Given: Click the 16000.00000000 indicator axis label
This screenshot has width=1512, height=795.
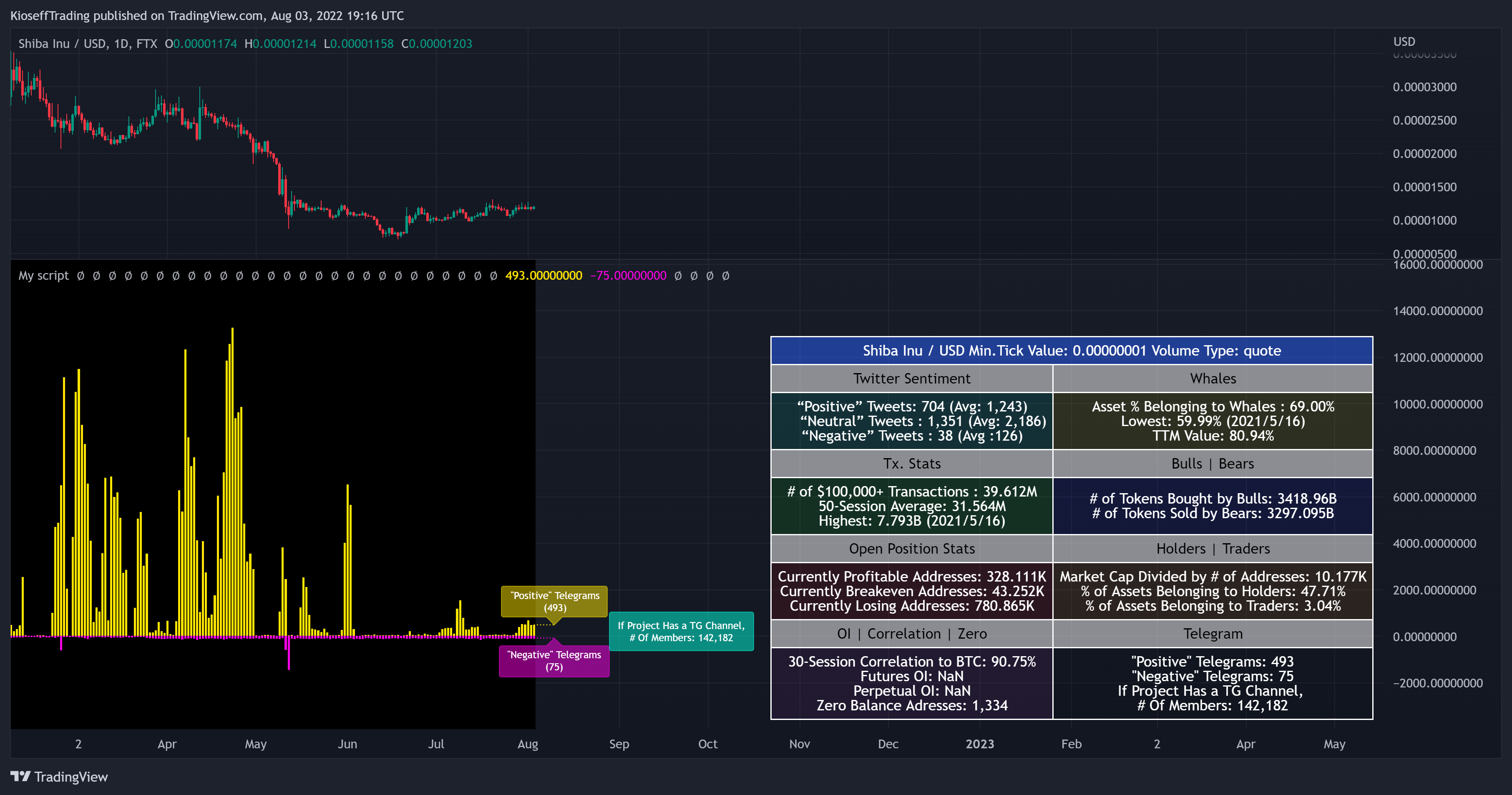Looking at the screenshot, I should point(1437,265).
